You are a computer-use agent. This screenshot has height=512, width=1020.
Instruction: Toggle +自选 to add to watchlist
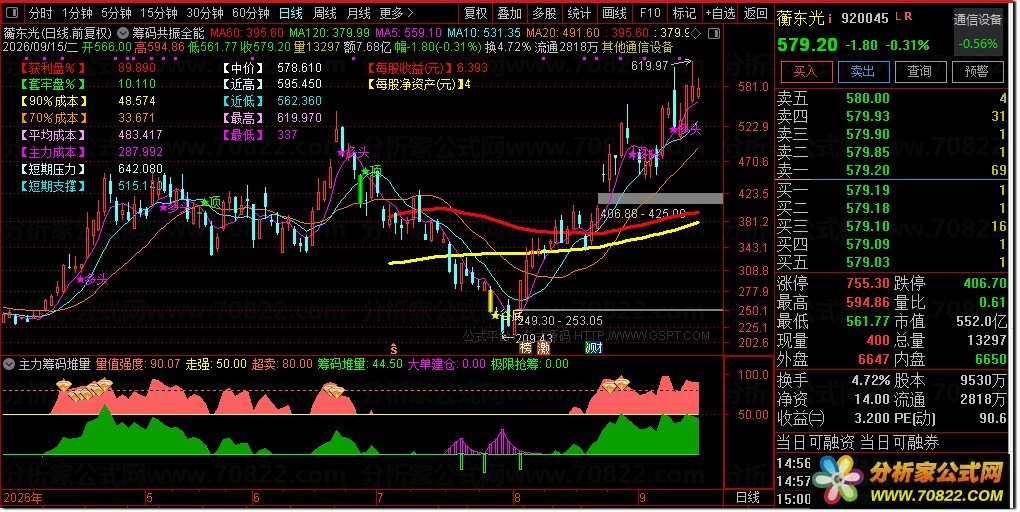click(x=720, y=13)
